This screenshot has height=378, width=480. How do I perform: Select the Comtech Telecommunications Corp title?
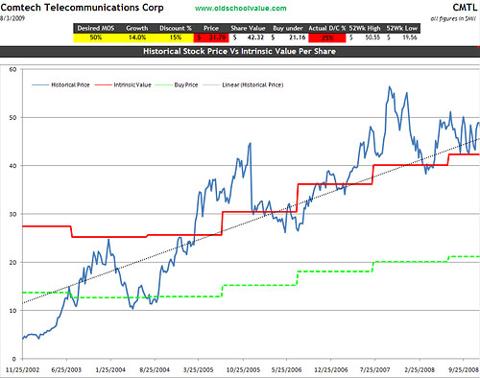point(82,7)
